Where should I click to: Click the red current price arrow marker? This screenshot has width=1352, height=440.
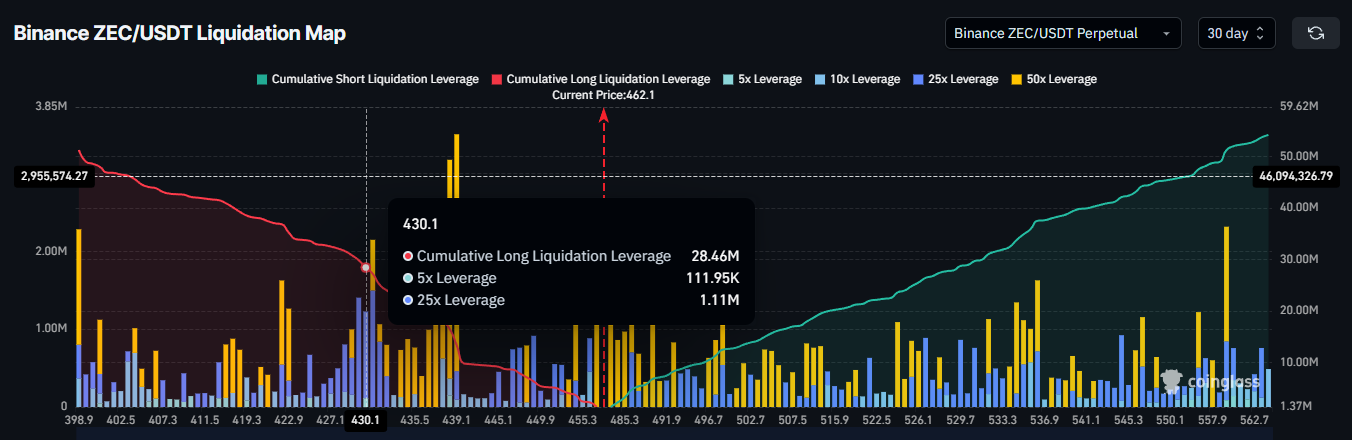click(604, 116)
